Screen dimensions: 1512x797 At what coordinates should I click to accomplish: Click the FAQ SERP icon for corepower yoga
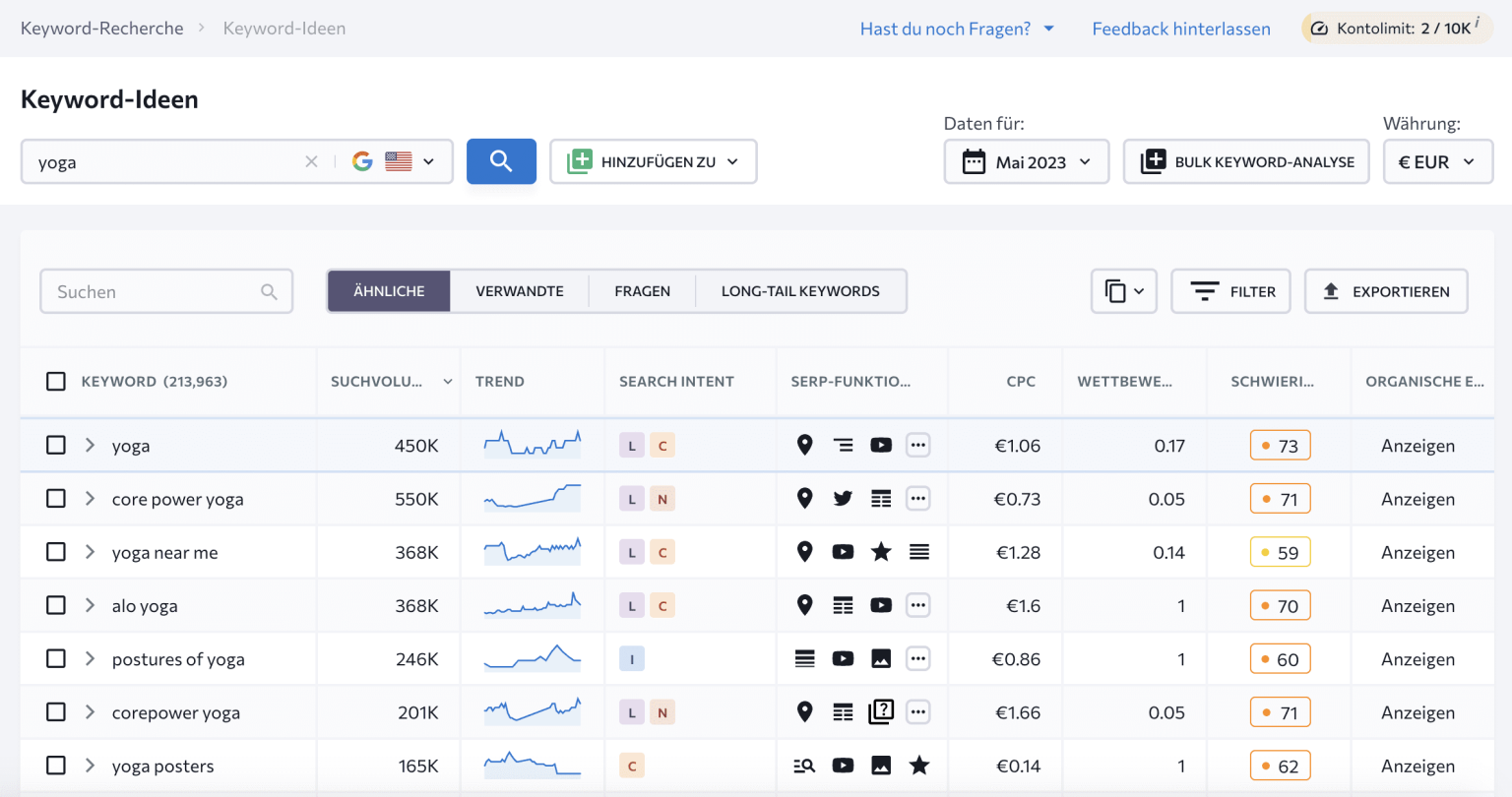881,712
